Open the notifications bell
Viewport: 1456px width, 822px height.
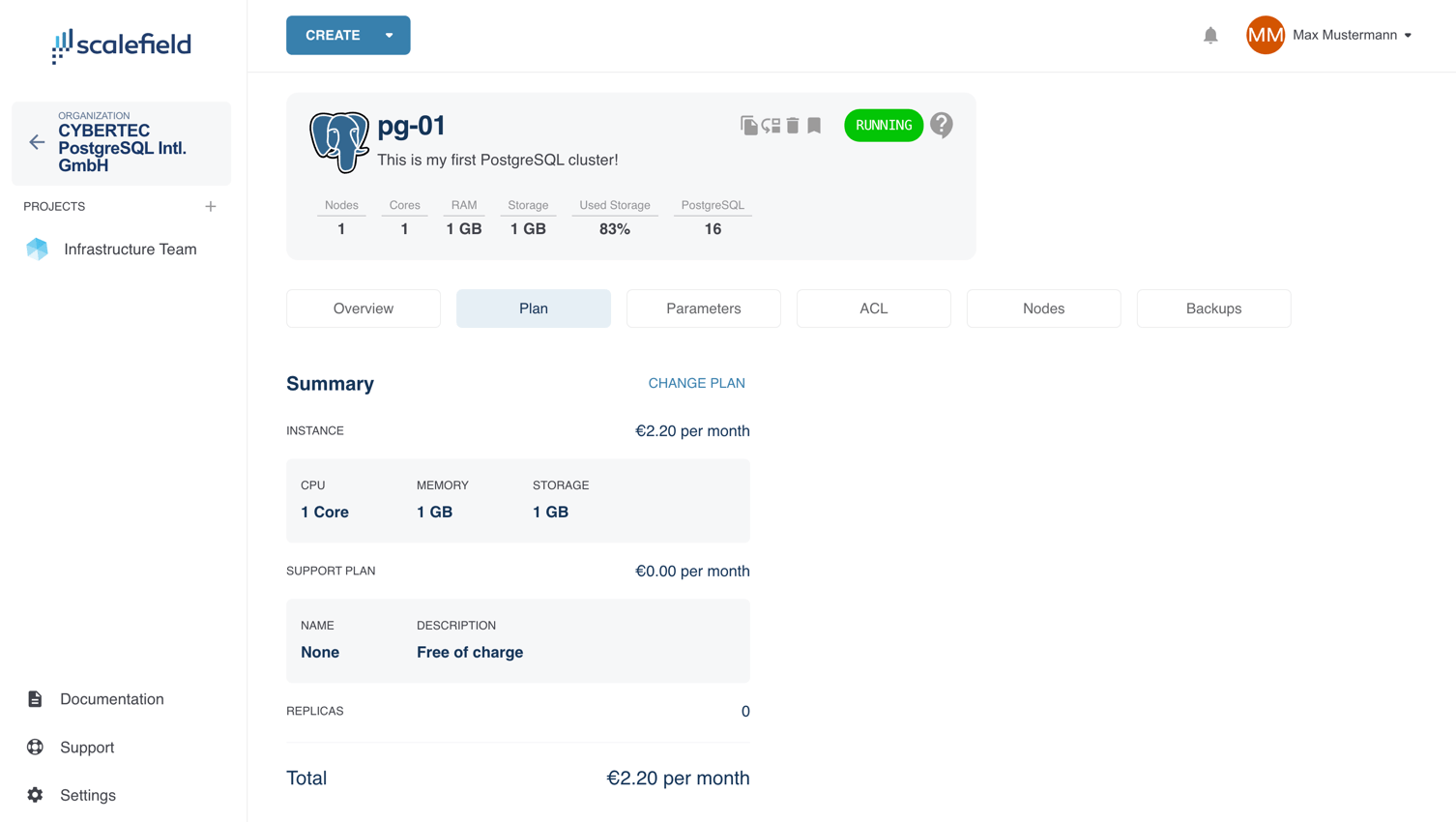click(x=1210, y=36)
